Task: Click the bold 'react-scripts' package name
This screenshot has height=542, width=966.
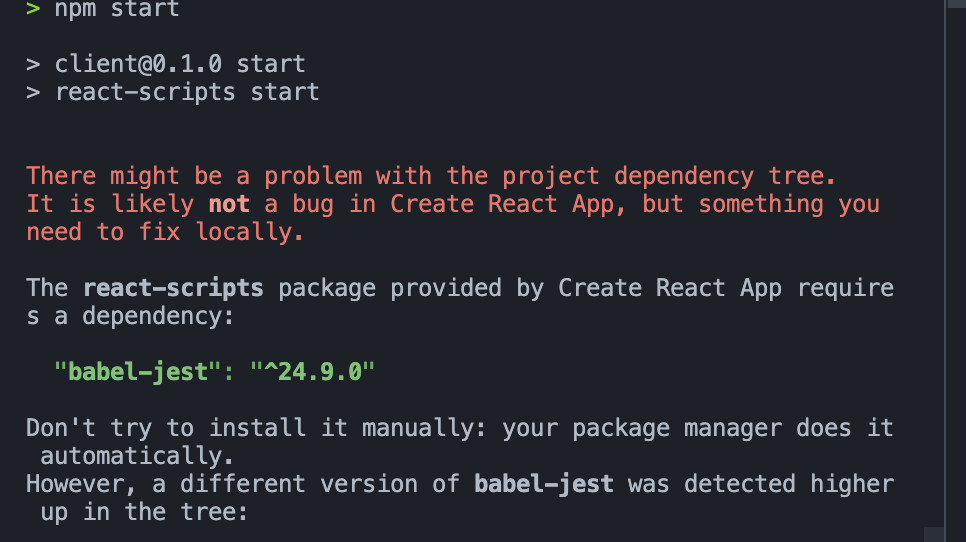Action: tap(173, 288)
